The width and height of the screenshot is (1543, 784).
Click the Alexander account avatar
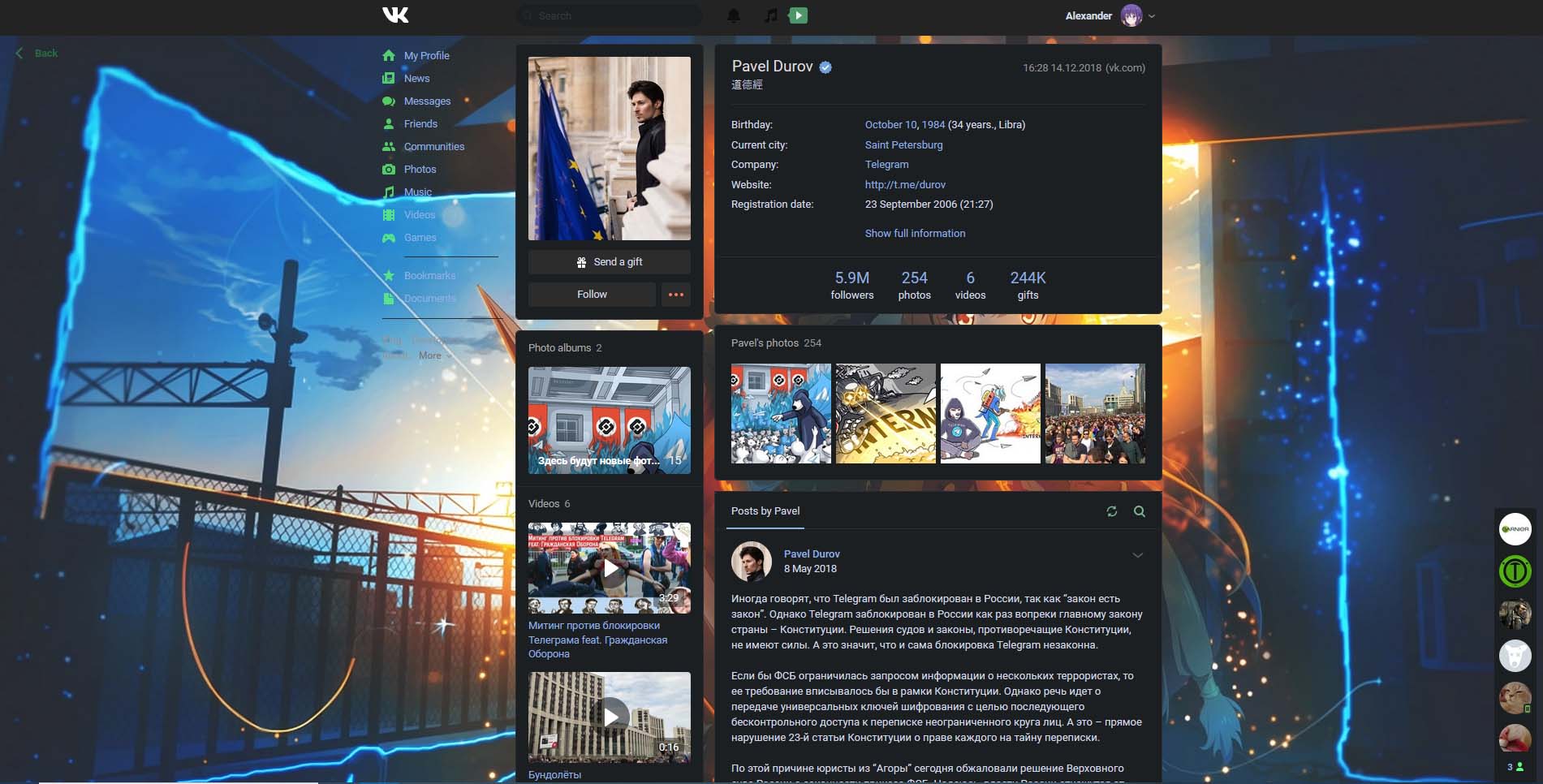(x=1131, y=15)
